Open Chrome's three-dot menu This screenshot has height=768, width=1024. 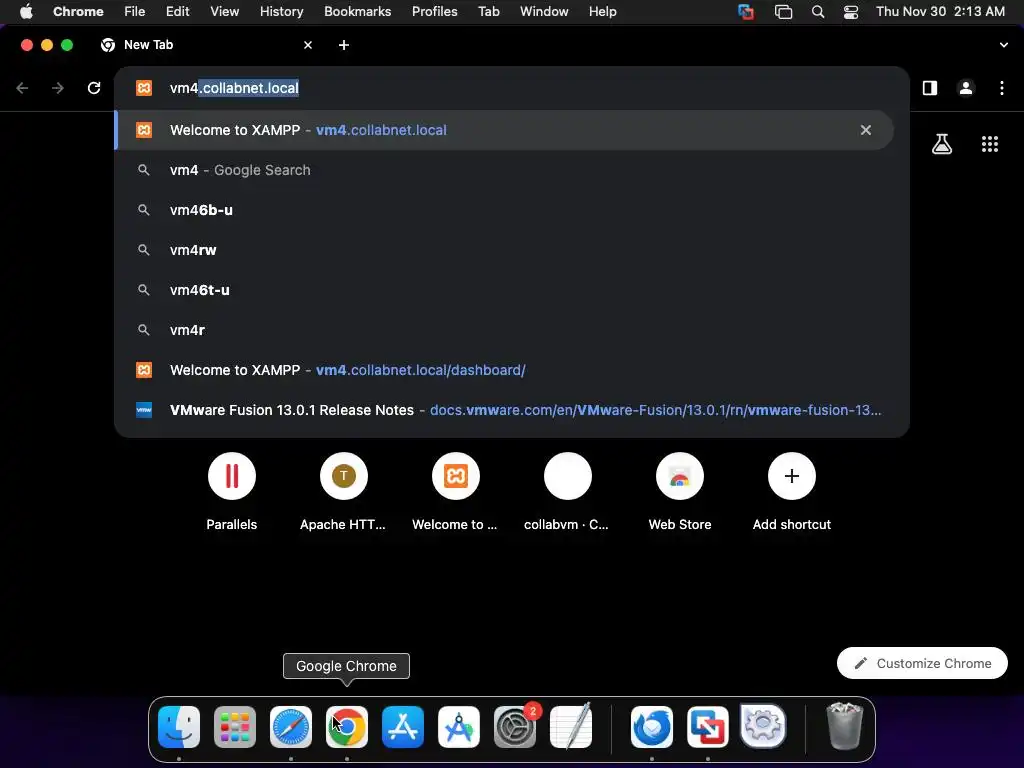coord(1002,88)
